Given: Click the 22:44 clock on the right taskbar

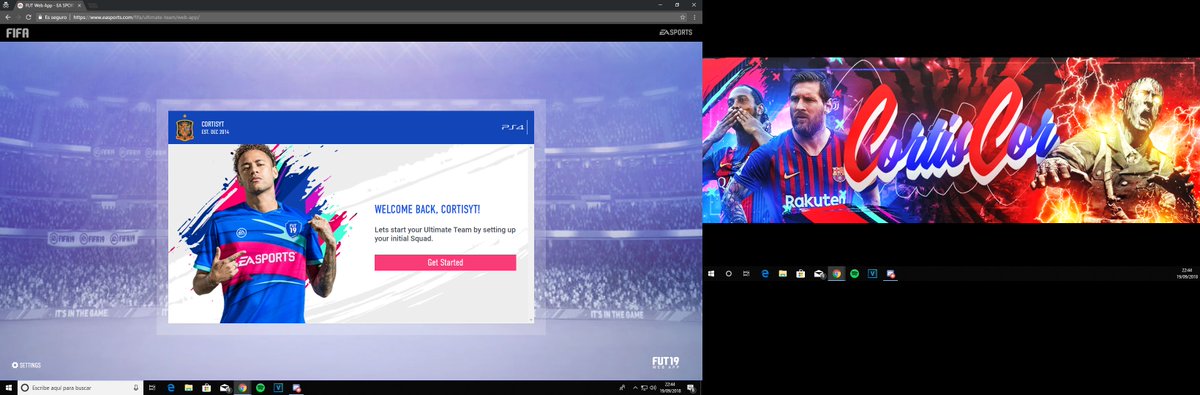Looking at the screenshot, I should pos(1186,273).
